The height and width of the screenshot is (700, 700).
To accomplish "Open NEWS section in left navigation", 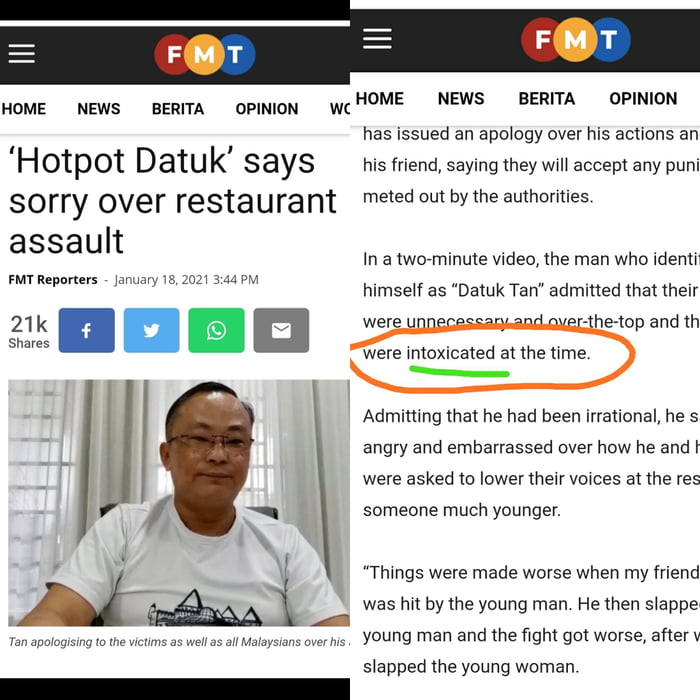I will [99, 109].
